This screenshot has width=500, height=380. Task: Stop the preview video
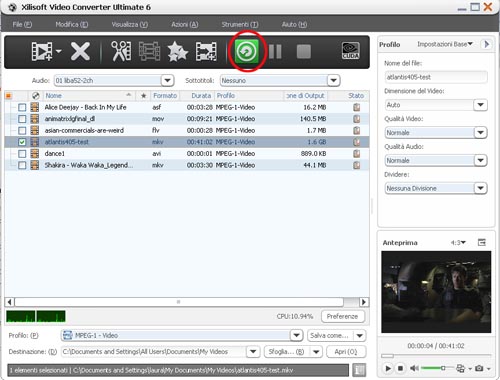pos(401,368)
